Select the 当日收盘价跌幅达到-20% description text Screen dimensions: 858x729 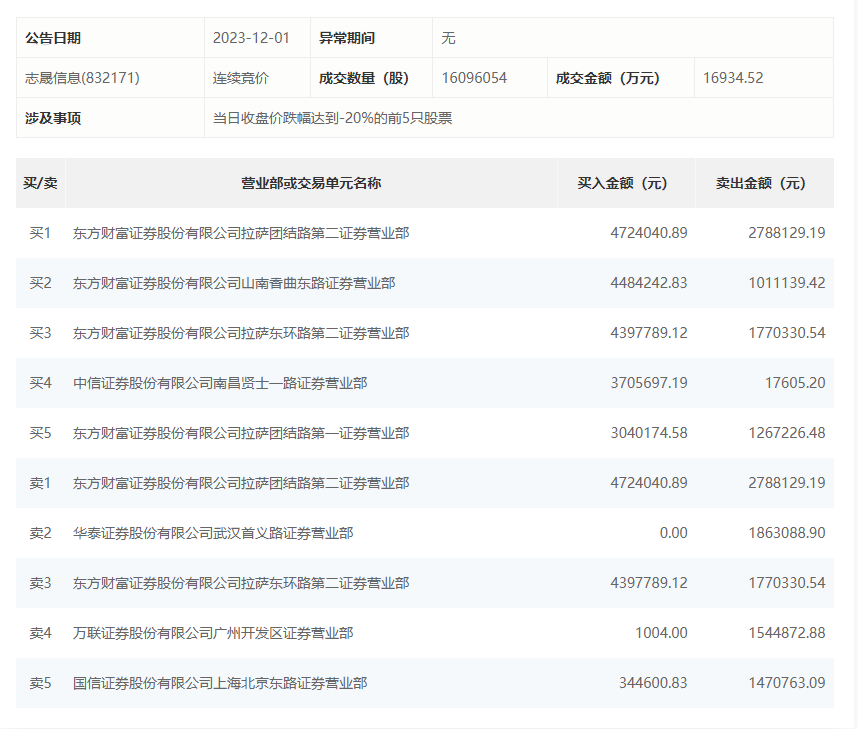pyautogui.click(x=332, y=118)
